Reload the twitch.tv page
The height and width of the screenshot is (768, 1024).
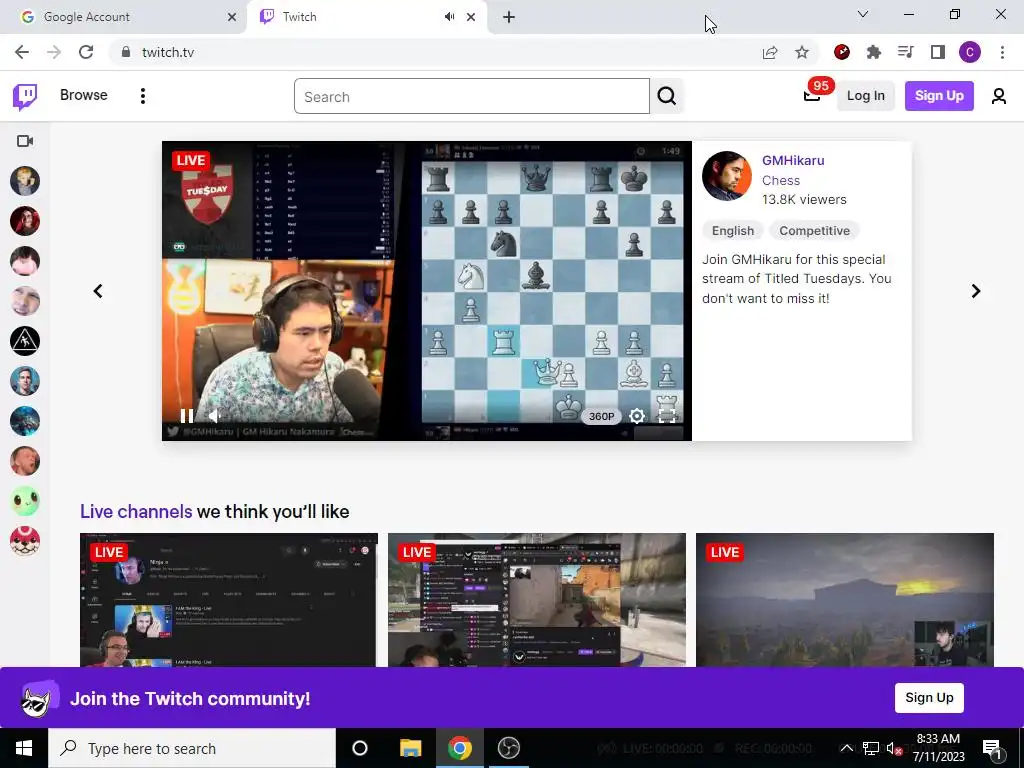(x=86, y=52)
